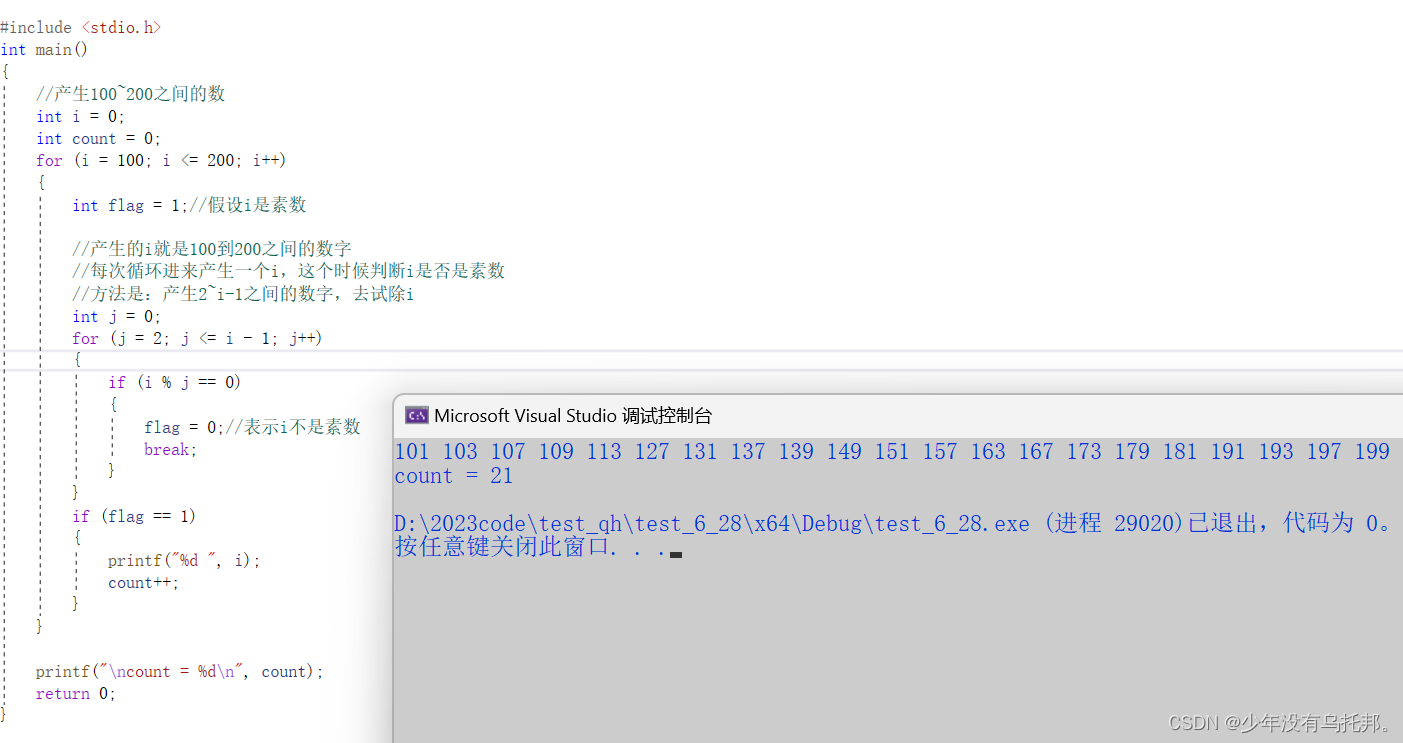Click the Microsoft Visual Studio 调试控制台 title
The height and width of the screenshot is (743, 1403).
573,416
